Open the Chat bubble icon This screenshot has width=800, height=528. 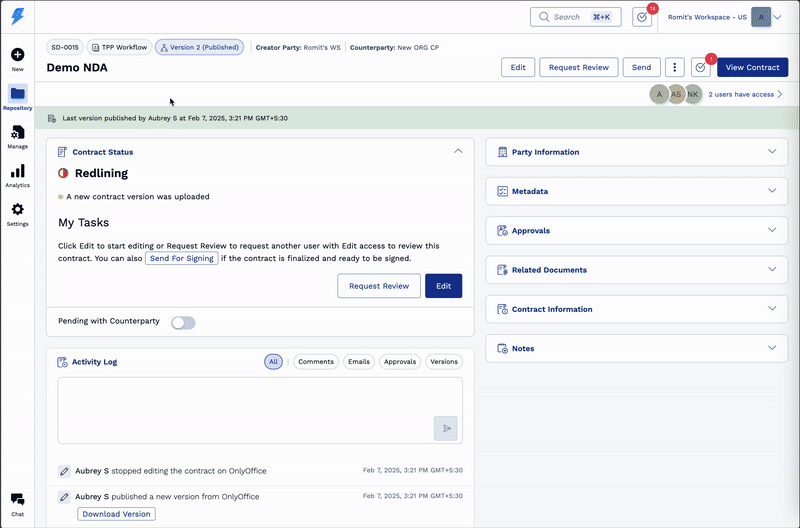[x=17, y=499]
